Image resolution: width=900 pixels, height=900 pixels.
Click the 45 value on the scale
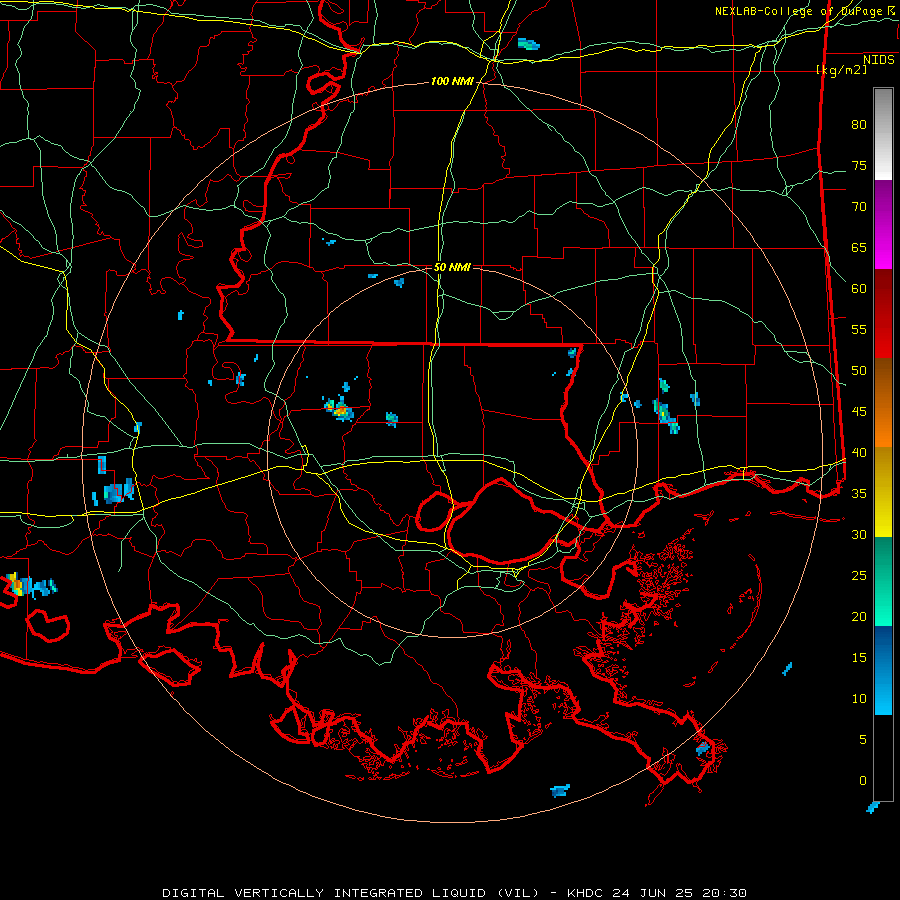click(859, 412)
